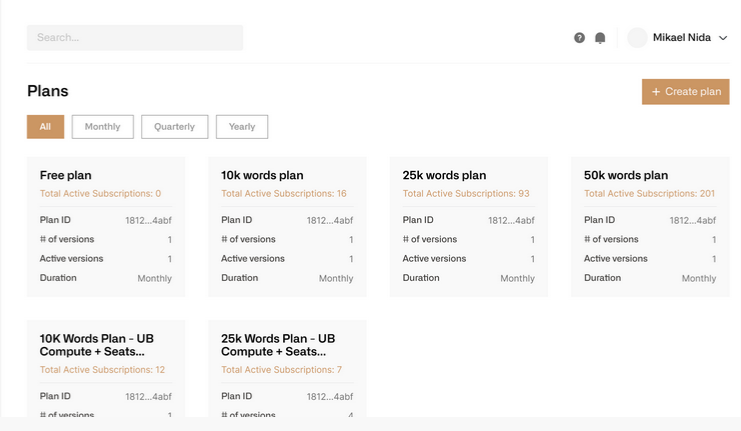Select the All filter tab

pyautogui.click(x=45, y=127)
